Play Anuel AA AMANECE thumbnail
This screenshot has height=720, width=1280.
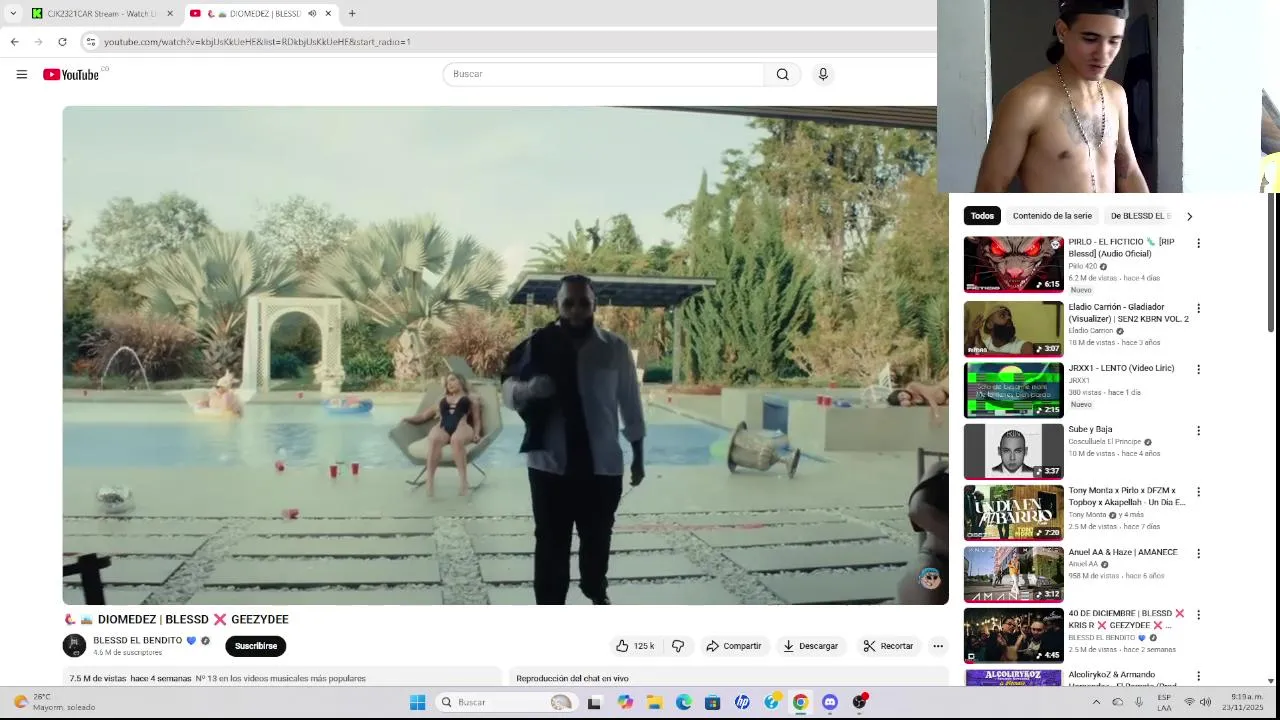[x=1013, y=574]
